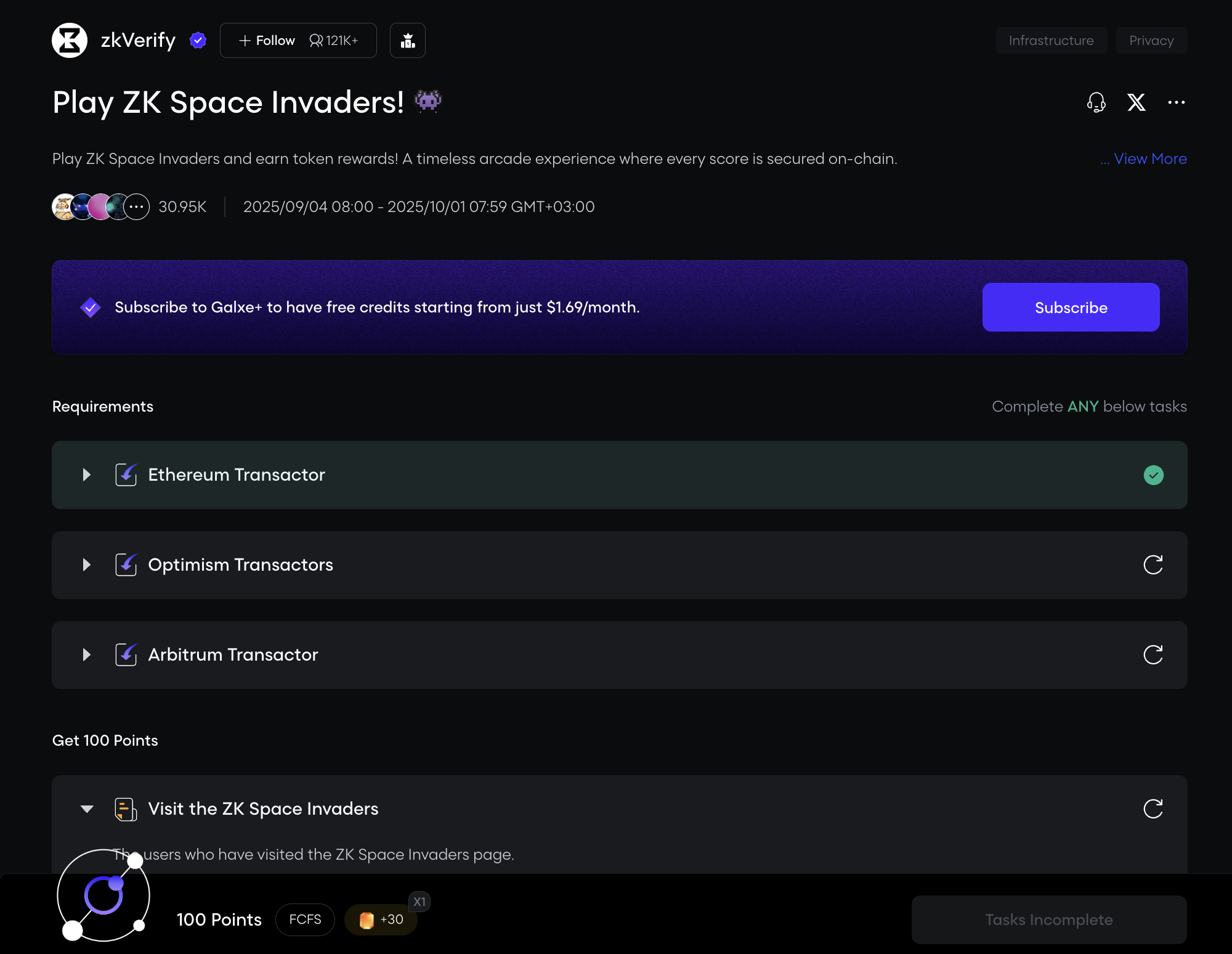The width and height of the screenshot is (1232, 954).
Task: Click the Get 100 Points section heading
Action: coord(105,741)
